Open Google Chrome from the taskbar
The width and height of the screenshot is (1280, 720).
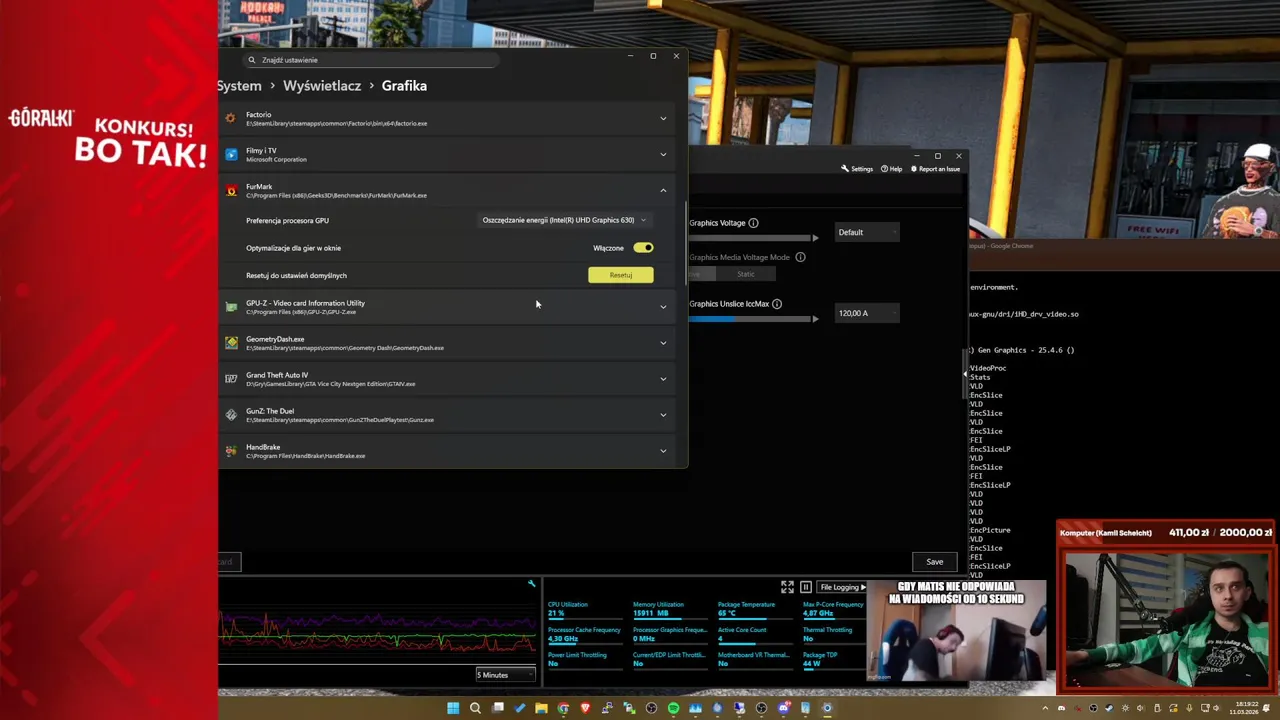pos(563,708)
